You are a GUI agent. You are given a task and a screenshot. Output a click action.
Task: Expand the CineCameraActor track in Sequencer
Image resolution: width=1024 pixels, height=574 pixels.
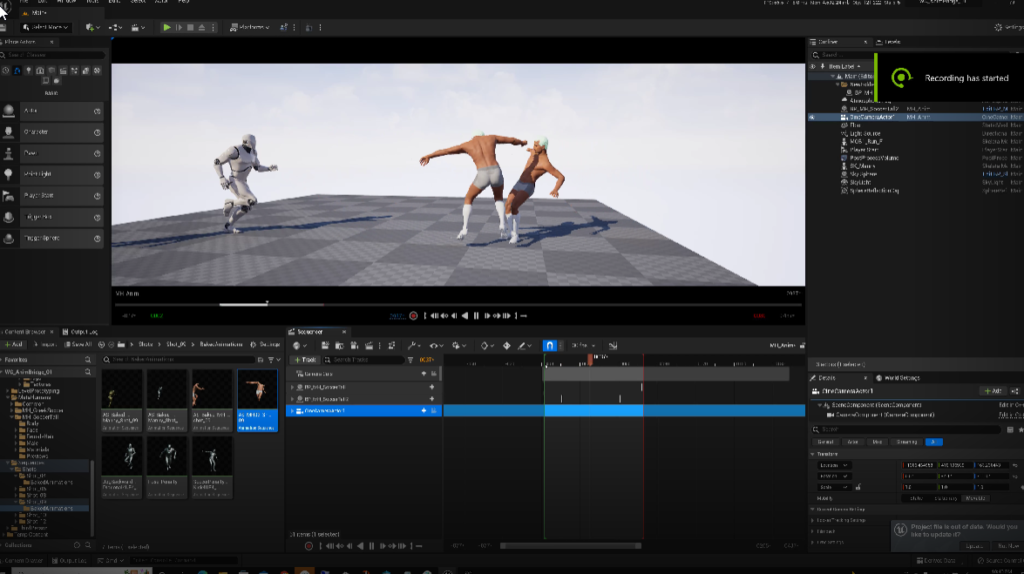pyautogui.click(x=293, y=410)
